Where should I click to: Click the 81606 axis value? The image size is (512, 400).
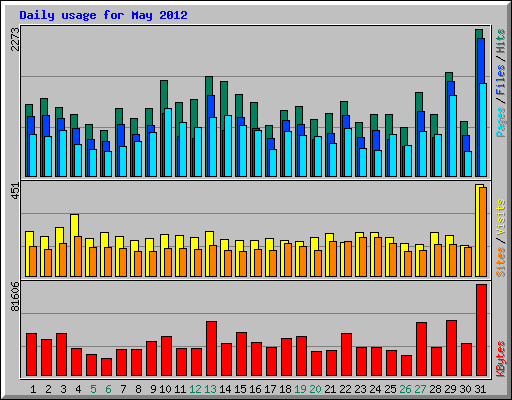pos(15,296)
